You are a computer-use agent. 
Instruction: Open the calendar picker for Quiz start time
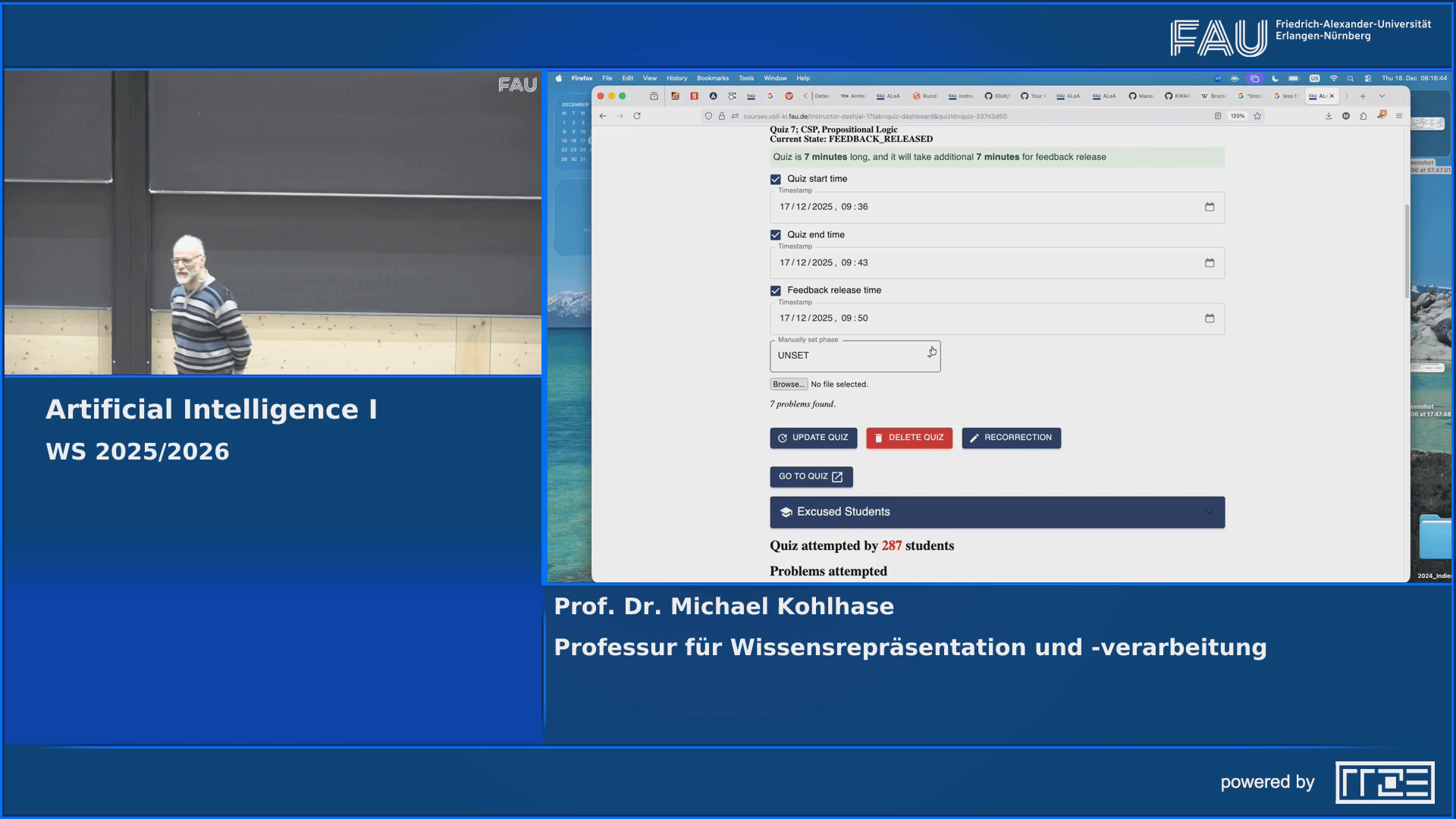point(1209,206)
